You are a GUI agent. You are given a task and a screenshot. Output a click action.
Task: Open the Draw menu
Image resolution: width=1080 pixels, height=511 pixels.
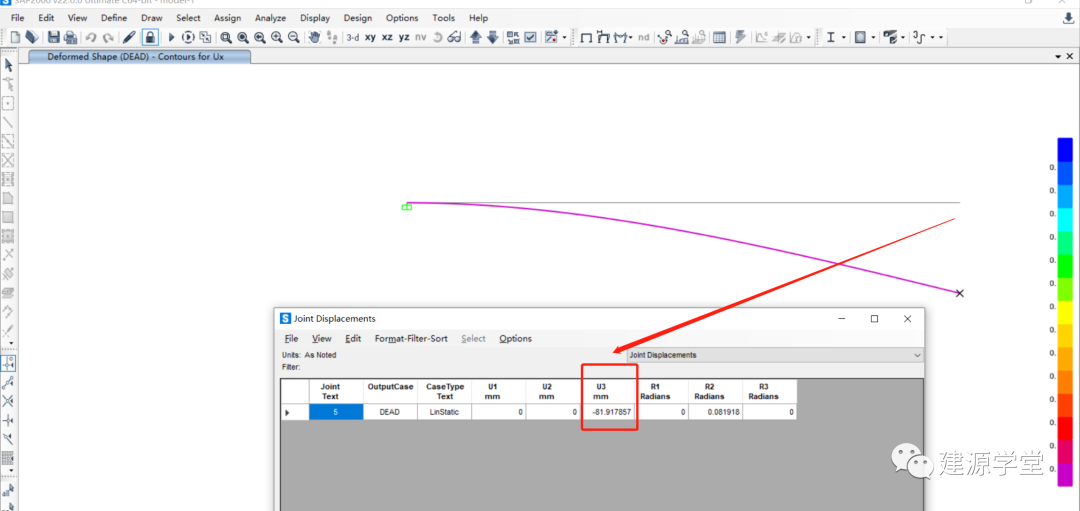[x=152, y=18]
